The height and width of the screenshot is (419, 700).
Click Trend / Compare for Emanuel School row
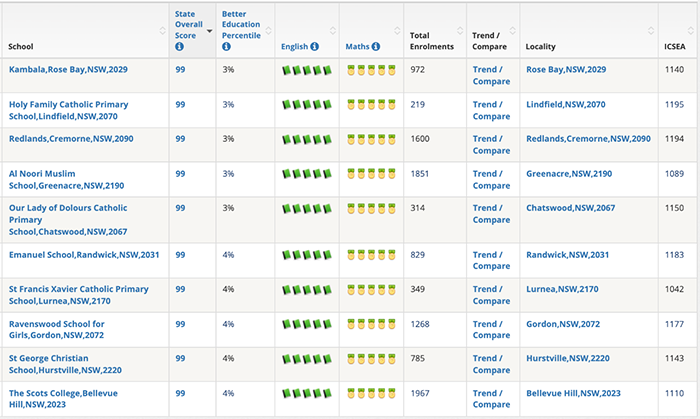(491, 260)
